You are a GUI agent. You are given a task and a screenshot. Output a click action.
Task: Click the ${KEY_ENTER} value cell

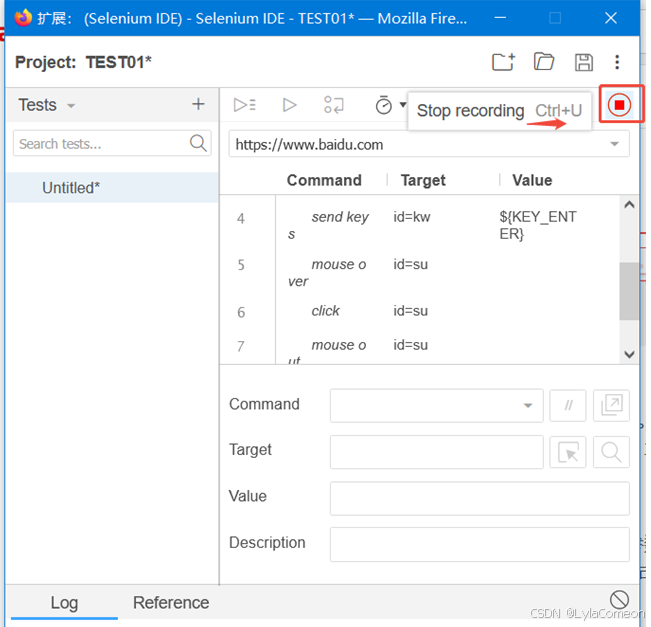click(538, 225)
